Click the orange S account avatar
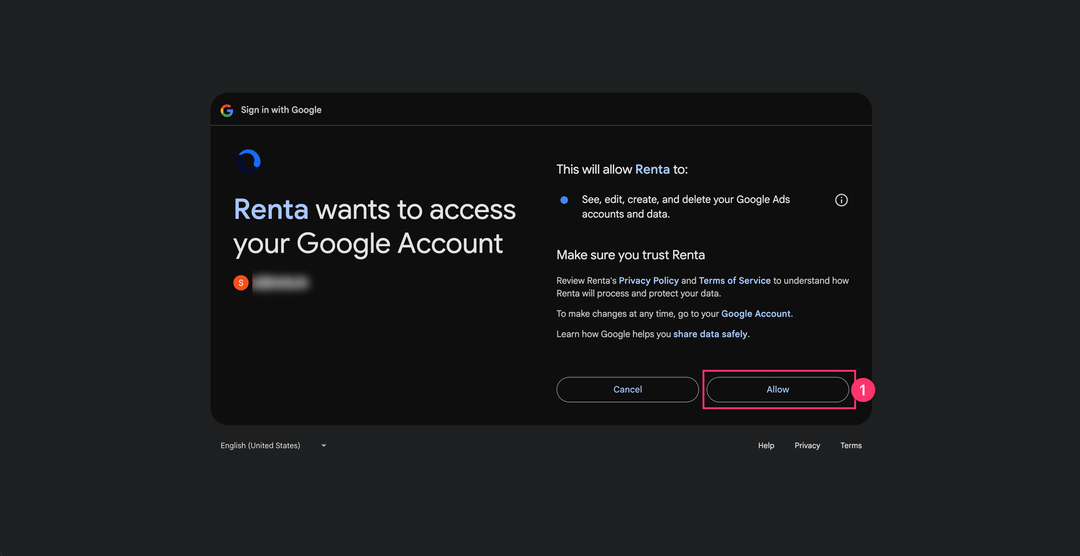 click(x=240, y=282)
